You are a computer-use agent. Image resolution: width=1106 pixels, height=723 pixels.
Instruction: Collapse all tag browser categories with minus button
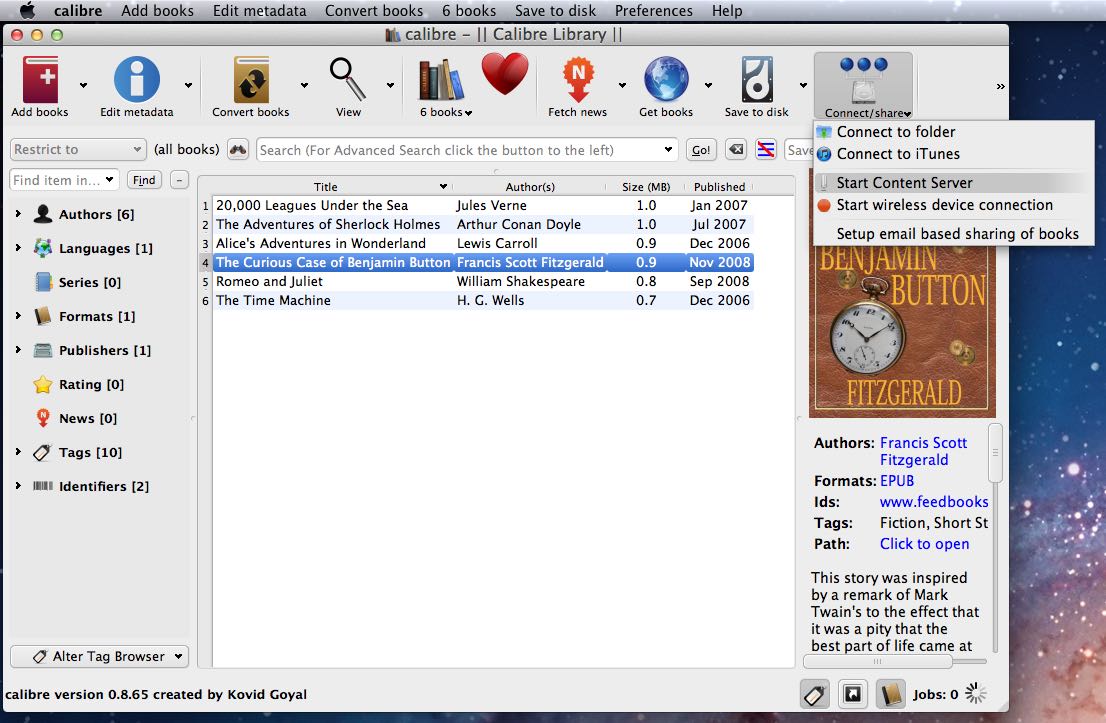pyautogui.click(x=179, y=180)
